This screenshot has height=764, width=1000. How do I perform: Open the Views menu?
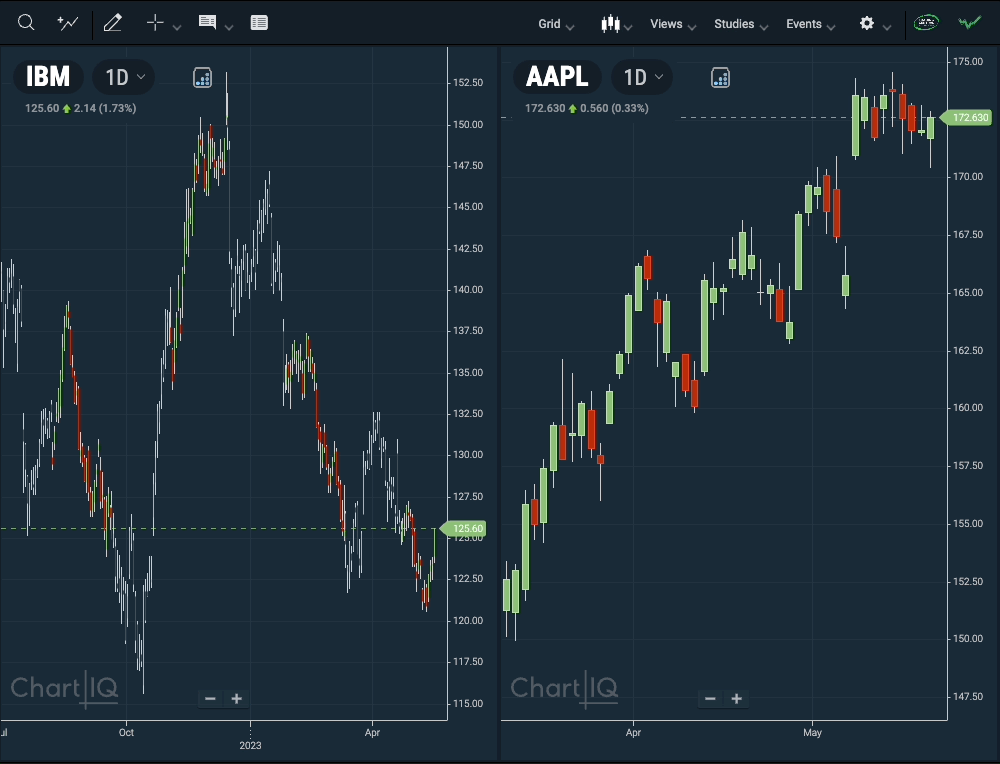pos(673,24)
